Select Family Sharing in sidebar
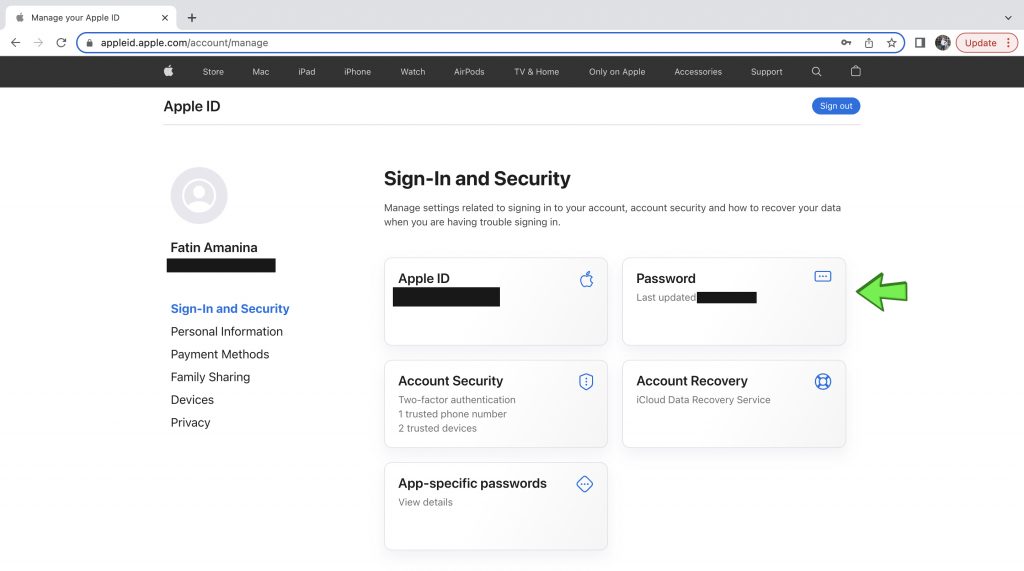 click(x=210, y=377)
